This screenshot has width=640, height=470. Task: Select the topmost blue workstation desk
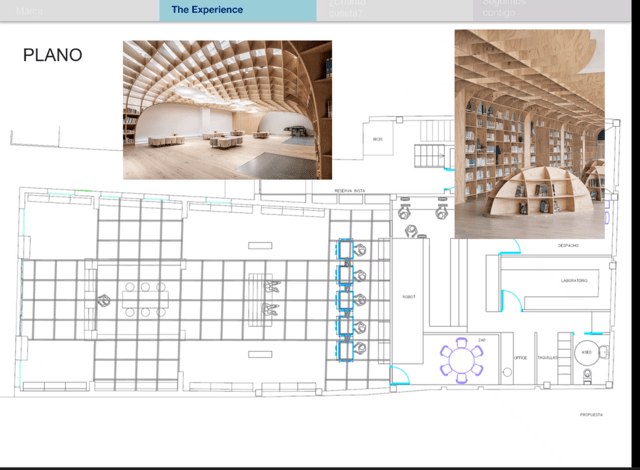(x=346, y=249)
